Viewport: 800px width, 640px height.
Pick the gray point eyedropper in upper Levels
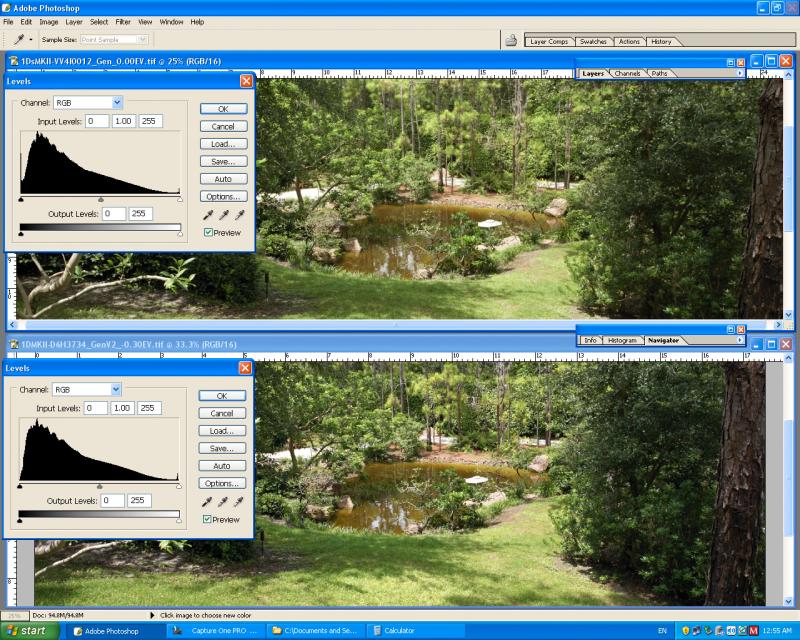click(223, 215)
